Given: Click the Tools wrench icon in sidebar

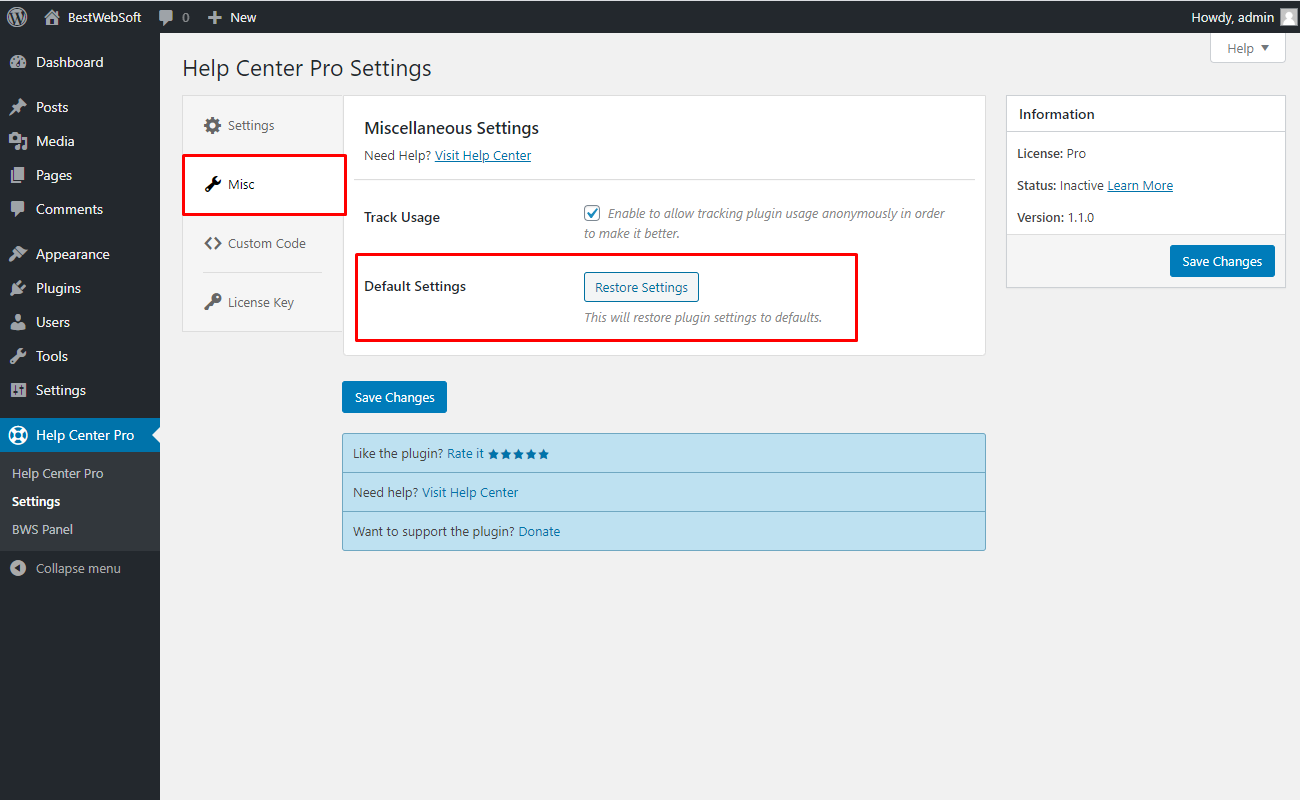Looking at the screenshot, I should click(18, 356).
